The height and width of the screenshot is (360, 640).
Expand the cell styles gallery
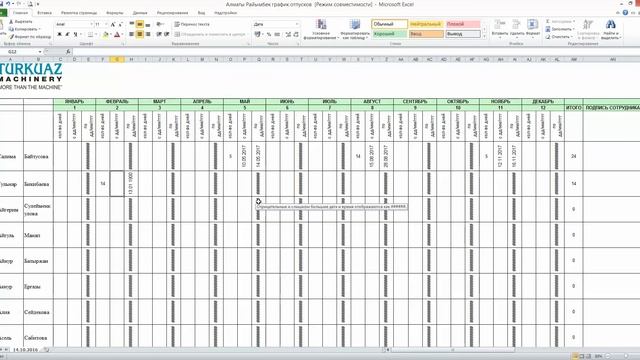coord(484,37)
